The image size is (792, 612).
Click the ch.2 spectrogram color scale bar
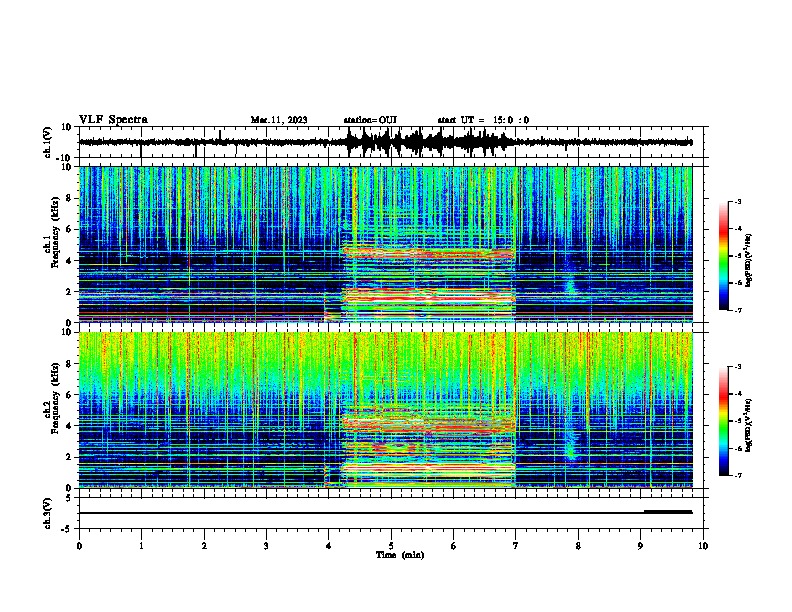pyautogui.click(x=723, y=421)
